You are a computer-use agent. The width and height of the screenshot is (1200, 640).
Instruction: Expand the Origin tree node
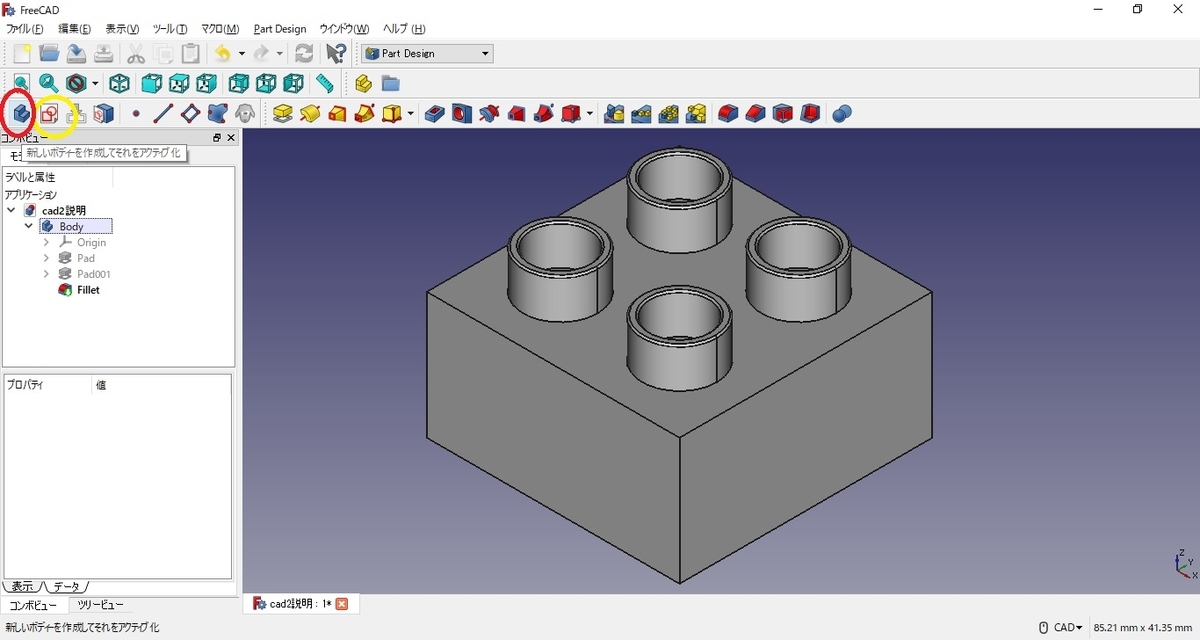tap(46, 243)
